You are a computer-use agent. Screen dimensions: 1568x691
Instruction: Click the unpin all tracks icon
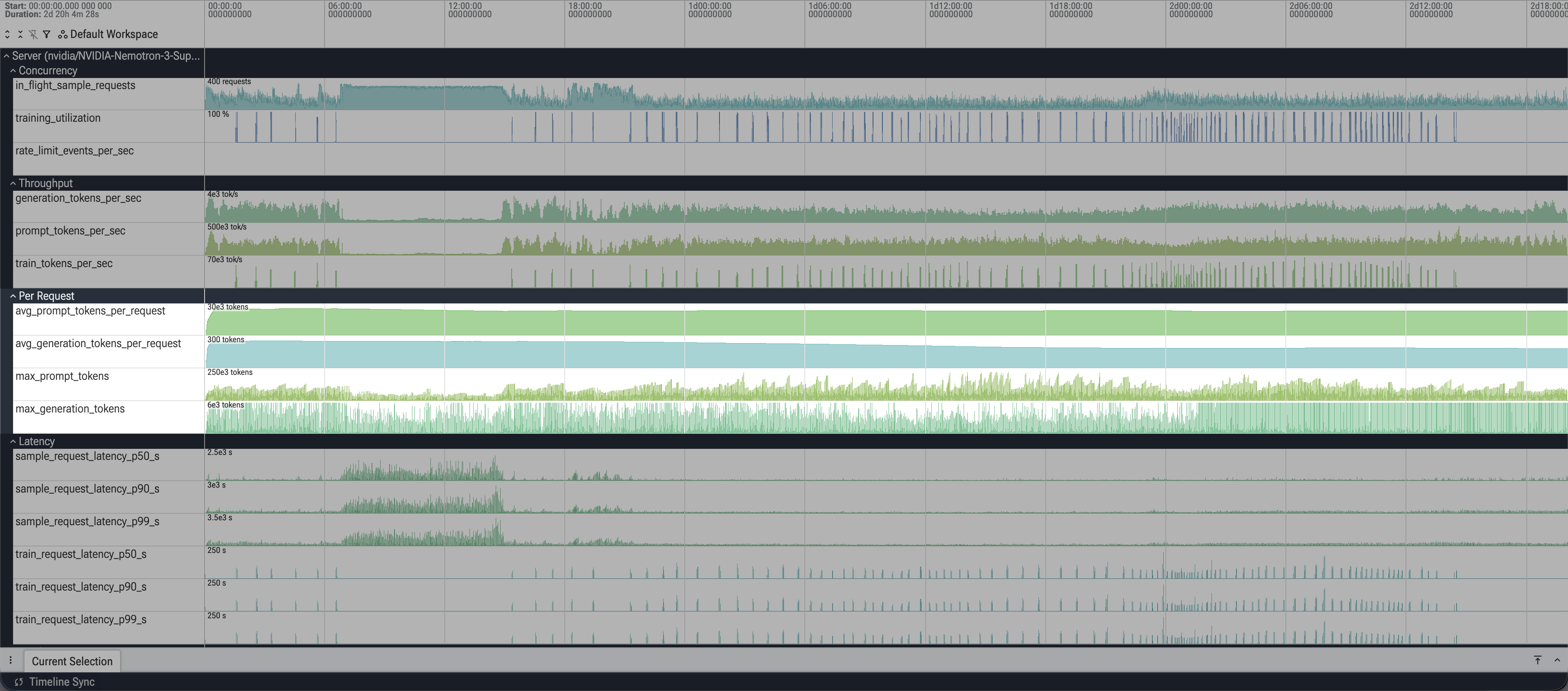33,35
